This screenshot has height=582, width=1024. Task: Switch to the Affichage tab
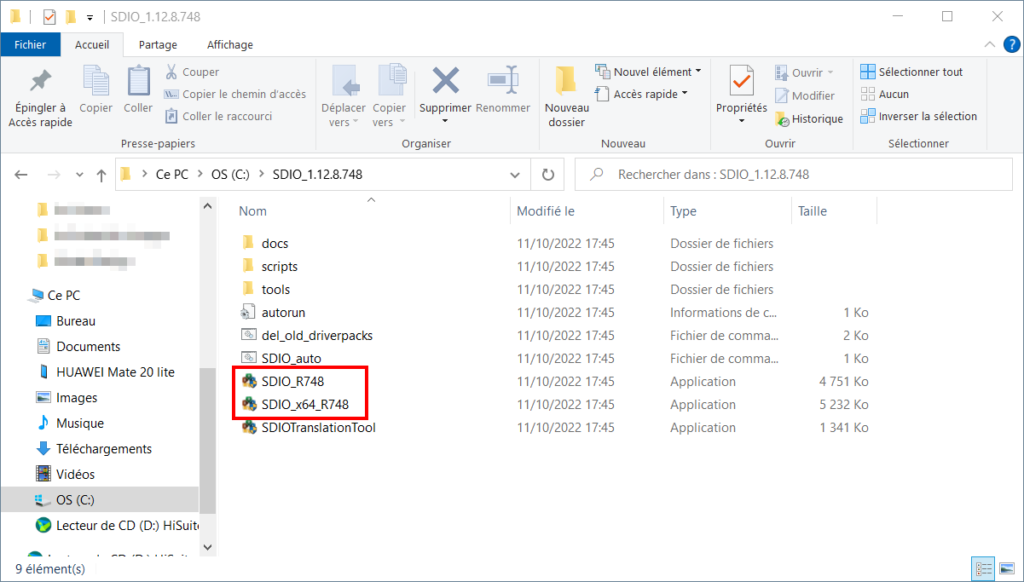(230, 44)
